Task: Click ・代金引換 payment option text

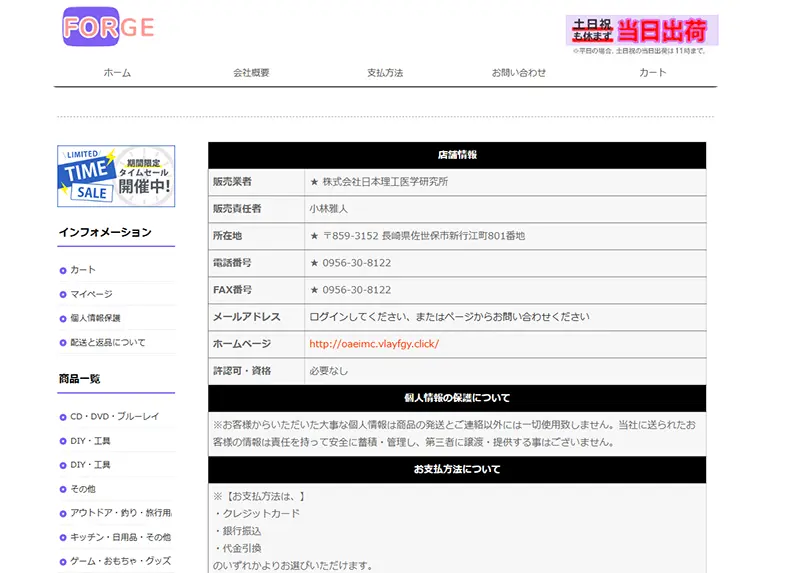Action: (x=237, y=549)
